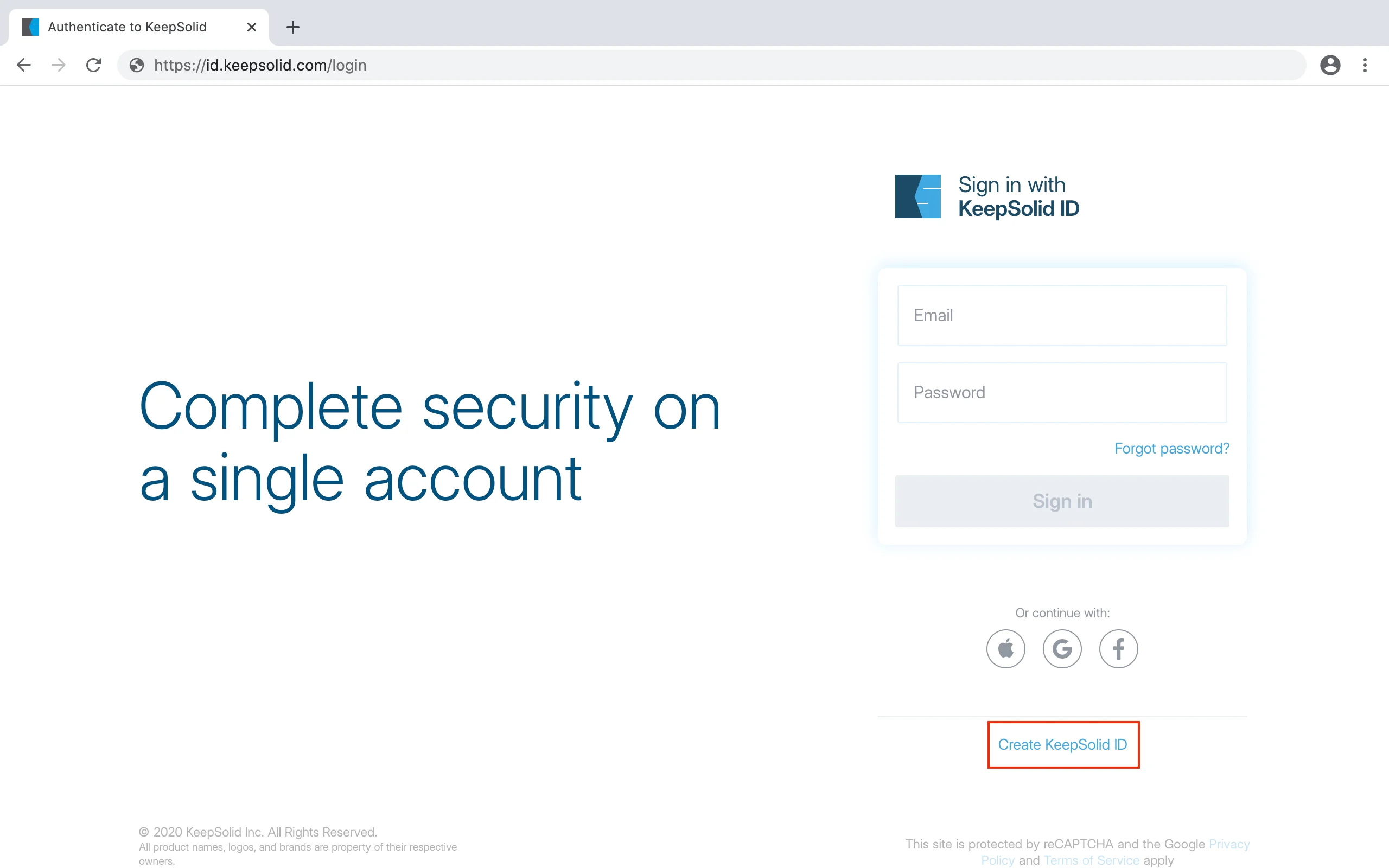Open Chrome three-dot menu
1389x868 pixels.
[x=1365, y=65]
